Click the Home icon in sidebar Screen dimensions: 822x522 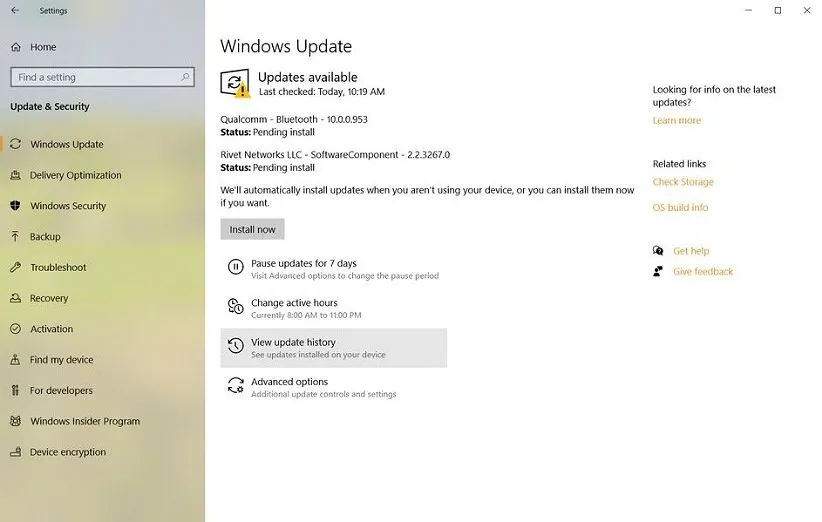[16, 47]
